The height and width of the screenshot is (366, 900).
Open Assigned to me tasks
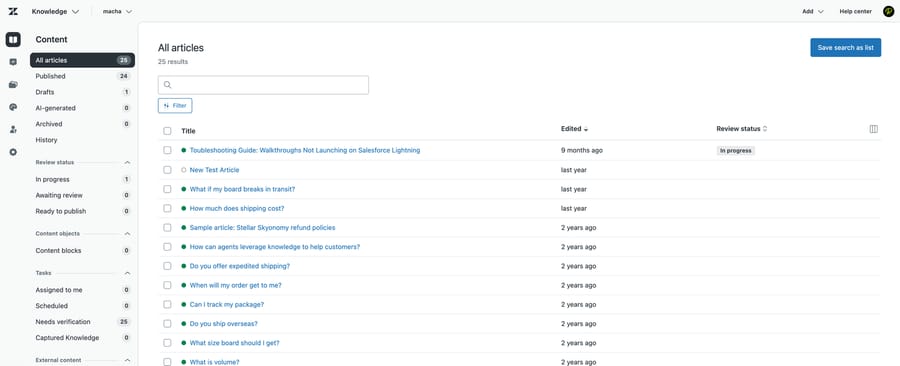(x=83, y=290)
